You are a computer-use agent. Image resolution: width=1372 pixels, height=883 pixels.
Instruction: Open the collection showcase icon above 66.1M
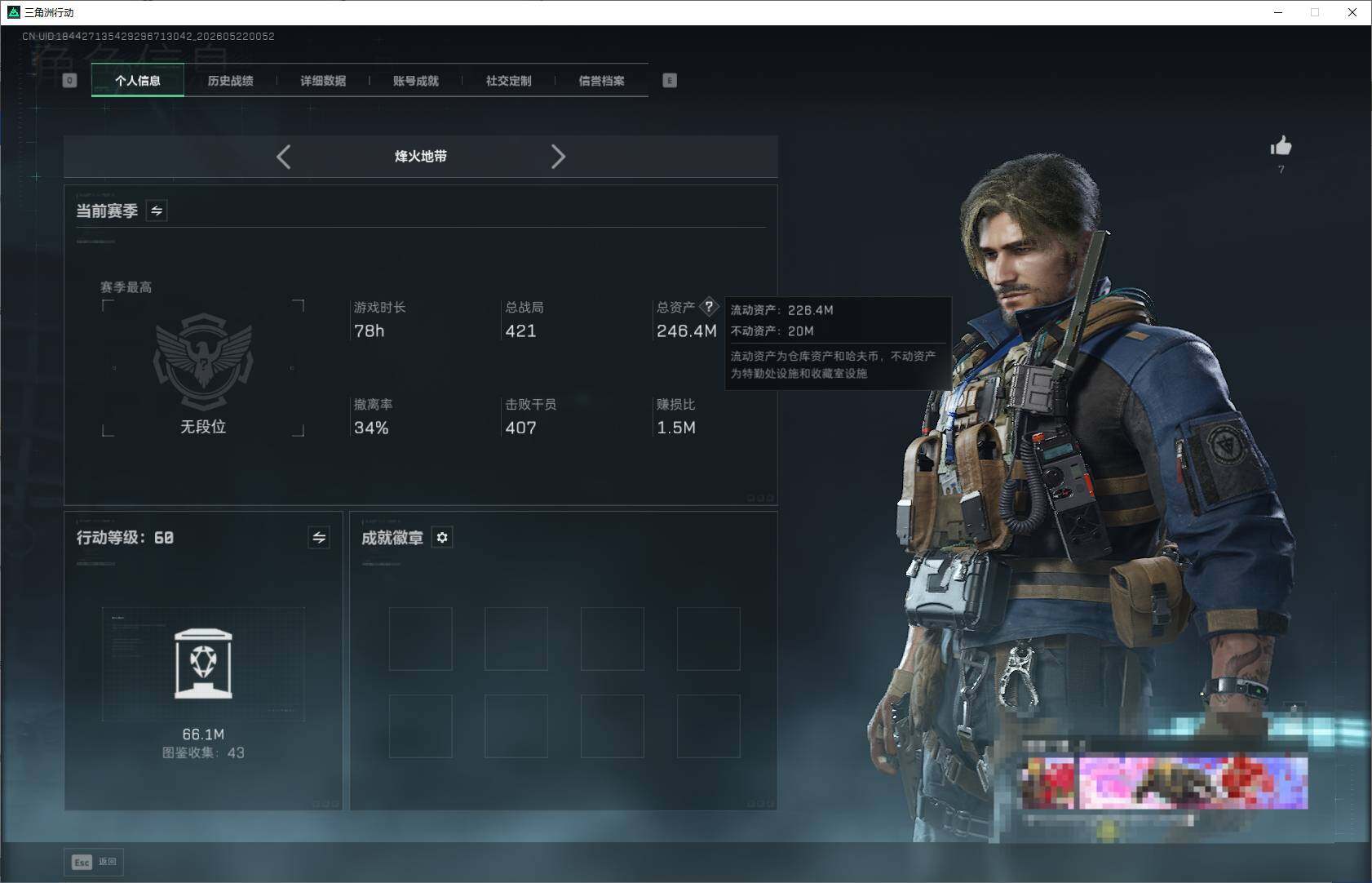click(203, 663)
